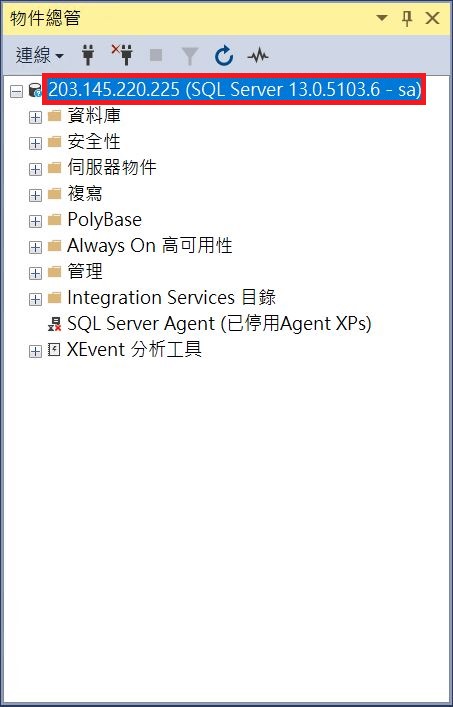Click the SQL Server Agent status icon
This screenshot has width=453, height=707.
coord(55,324)
